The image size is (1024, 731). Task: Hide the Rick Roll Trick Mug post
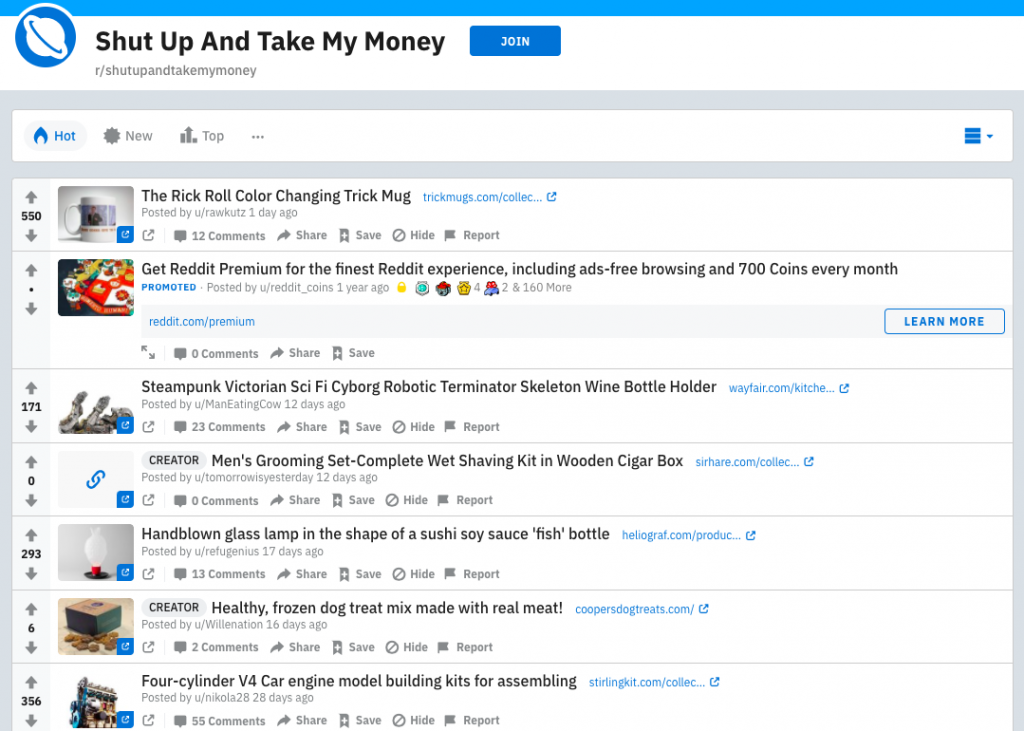[413, 235]
